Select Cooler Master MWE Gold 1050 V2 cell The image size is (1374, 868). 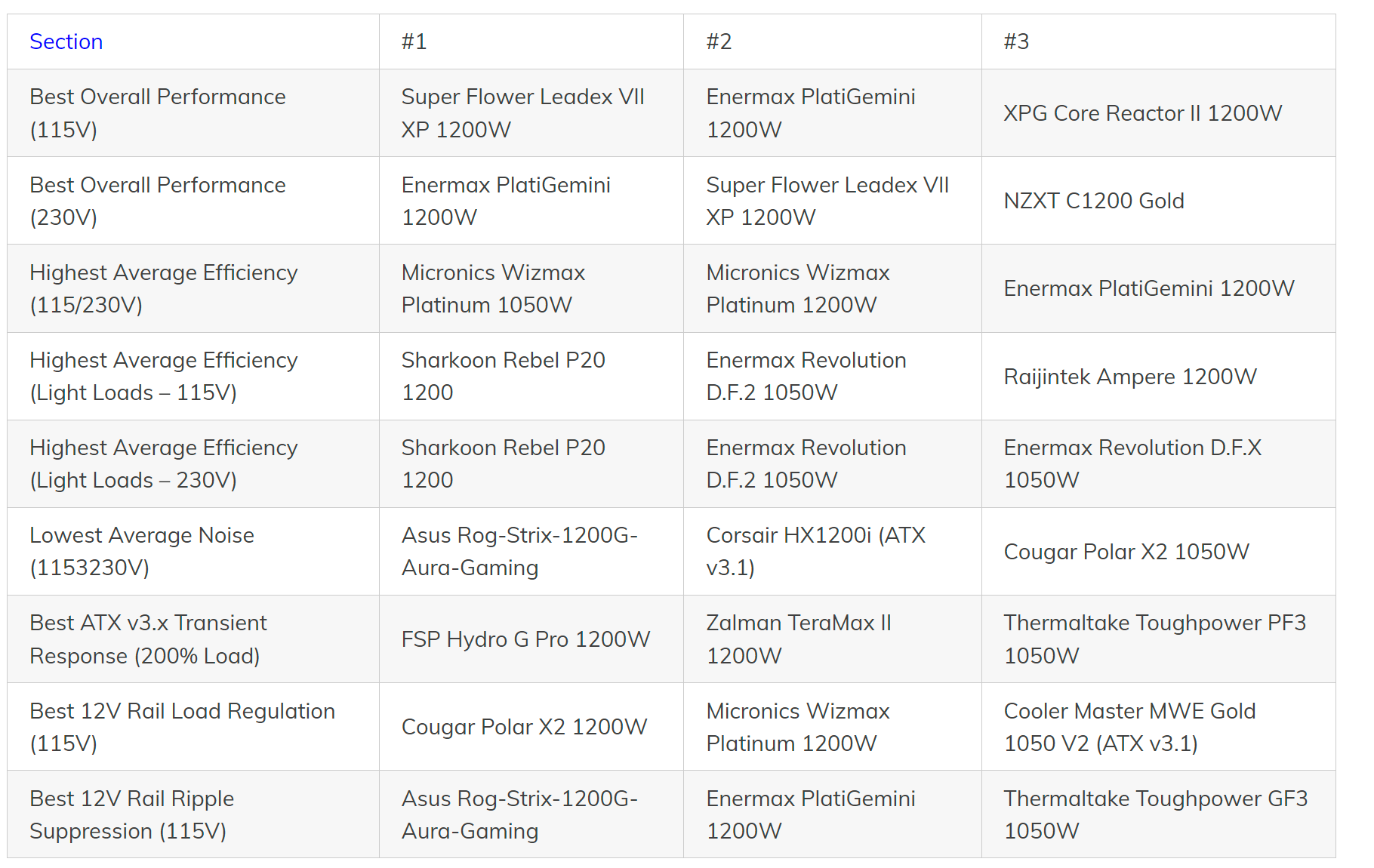(x=1129, y=727)
